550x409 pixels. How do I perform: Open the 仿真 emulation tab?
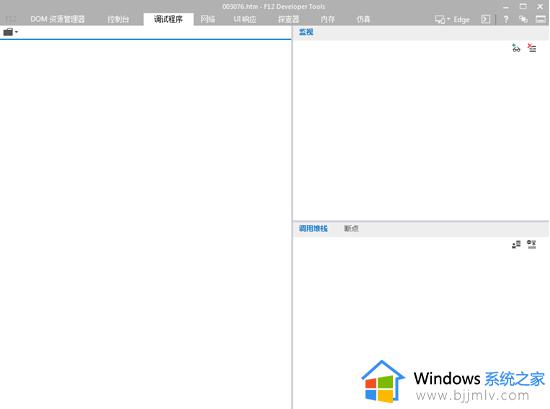363,19
